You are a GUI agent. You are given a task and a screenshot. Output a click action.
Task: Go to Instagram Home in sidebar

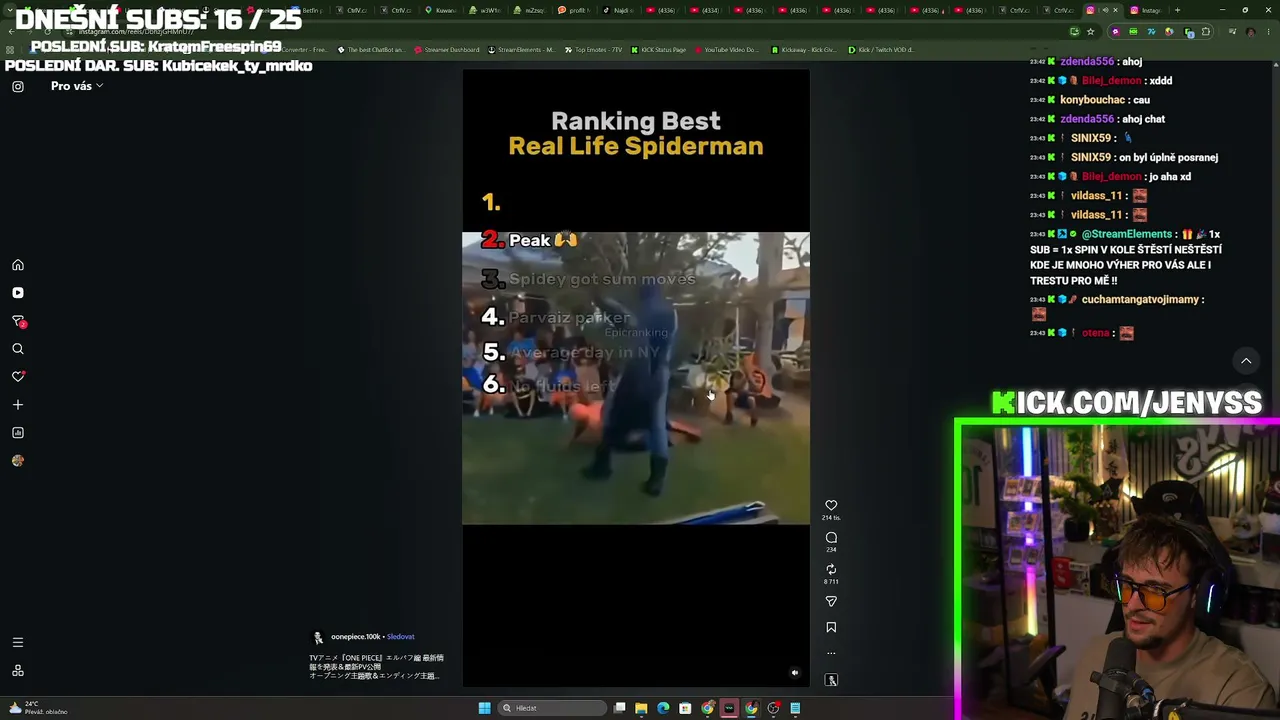click(x=18, y=265)
